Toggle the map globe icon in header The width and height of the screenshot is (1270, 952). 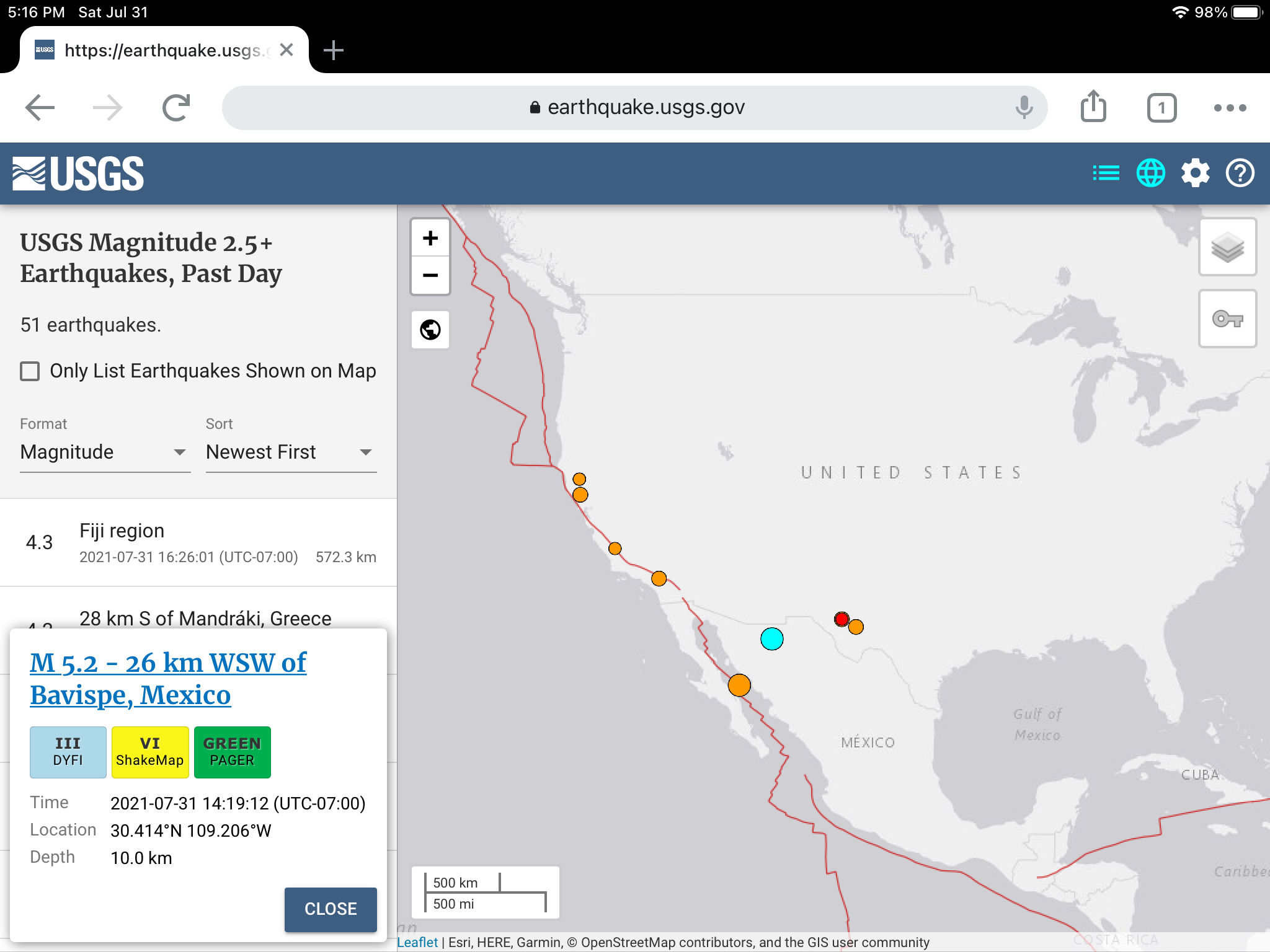point(1150,173)
